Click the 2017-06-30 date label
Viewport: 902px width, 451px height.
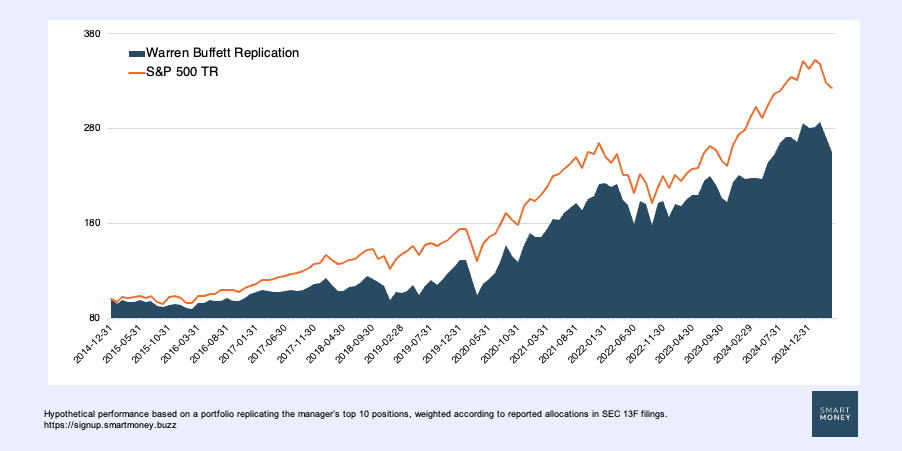point(267,343)
